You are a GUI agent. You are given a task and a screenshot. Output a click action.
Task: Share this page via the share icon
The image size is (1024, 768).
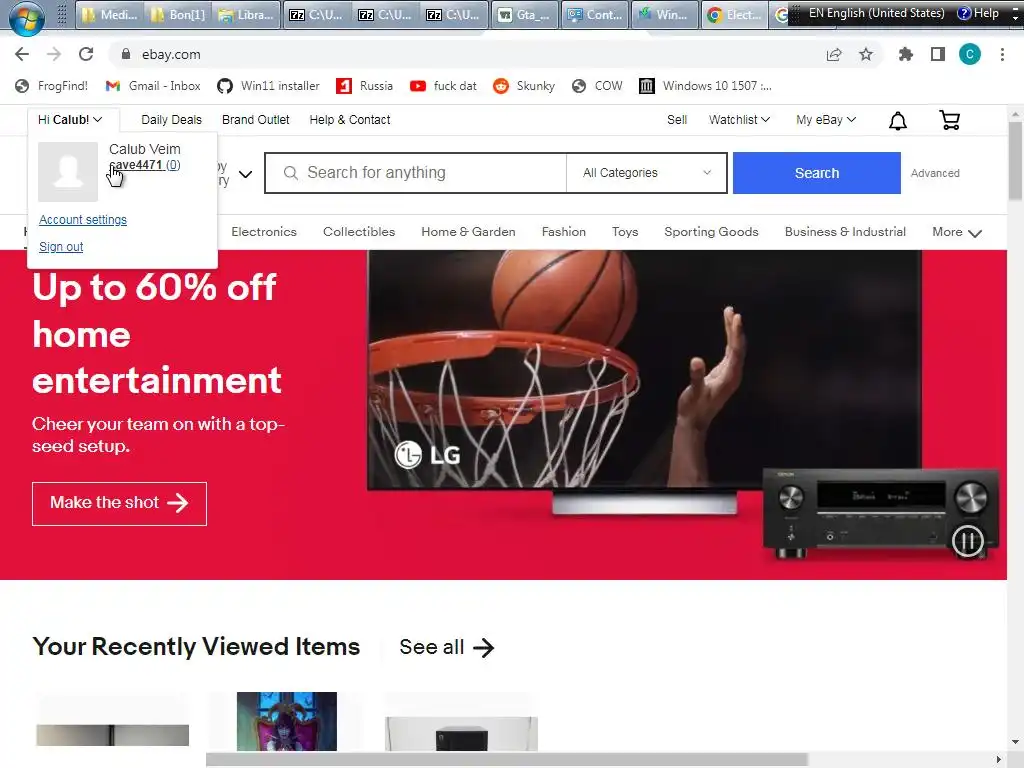834,54
